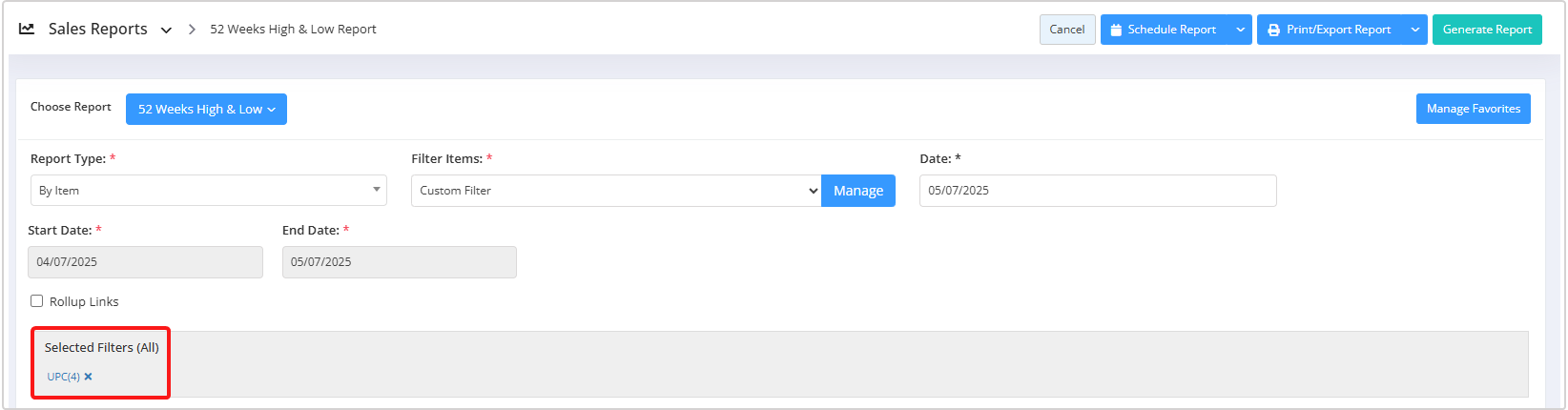Screen dimensions: 1568x410
Task: Enable the Rollup Links checkbox
Action: (37, 301)
